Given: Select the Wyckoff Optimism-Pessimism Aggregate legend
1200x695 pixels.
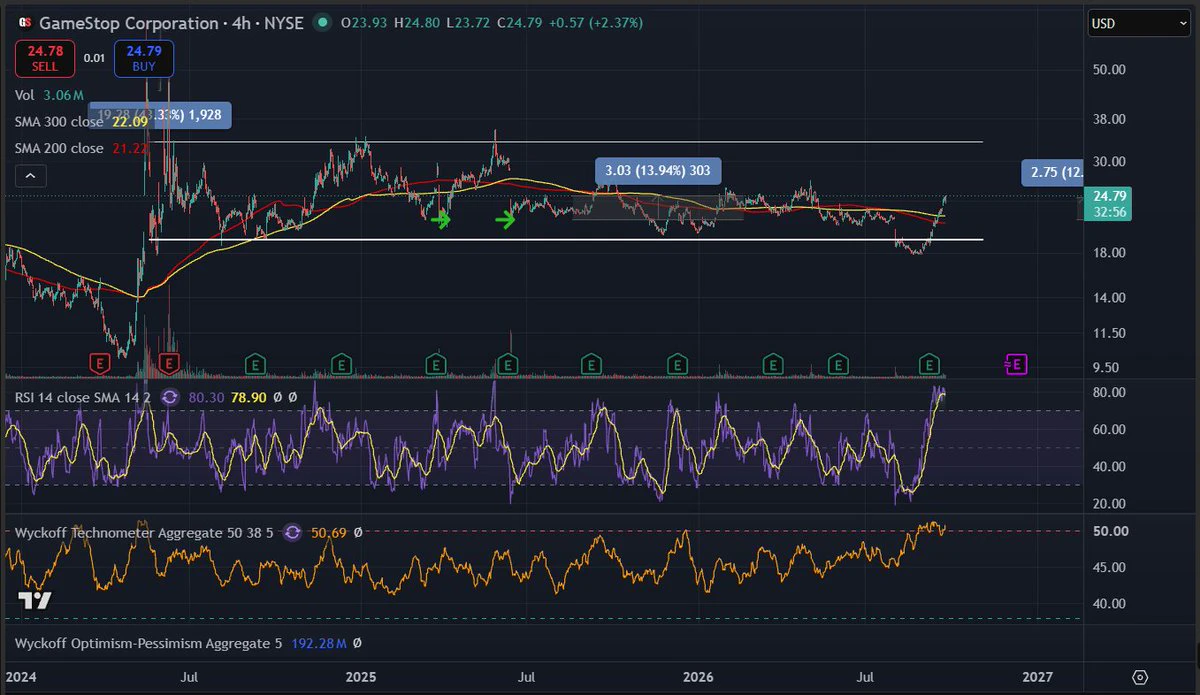Looking at the screenshot, I should point(148,644).
